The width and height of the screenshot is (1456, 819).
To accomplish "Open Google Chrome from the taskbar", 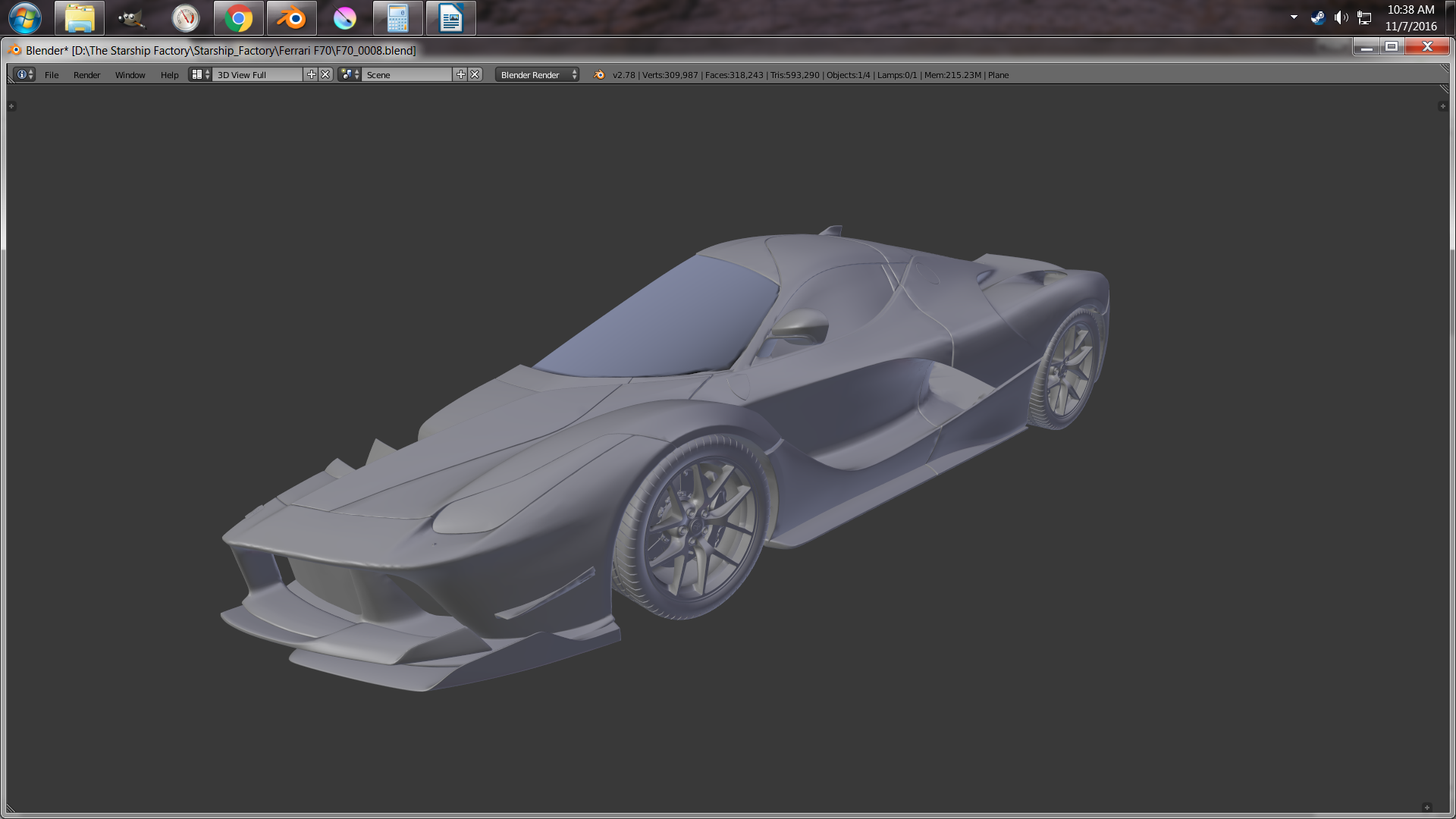I will [x=238, y=18].
